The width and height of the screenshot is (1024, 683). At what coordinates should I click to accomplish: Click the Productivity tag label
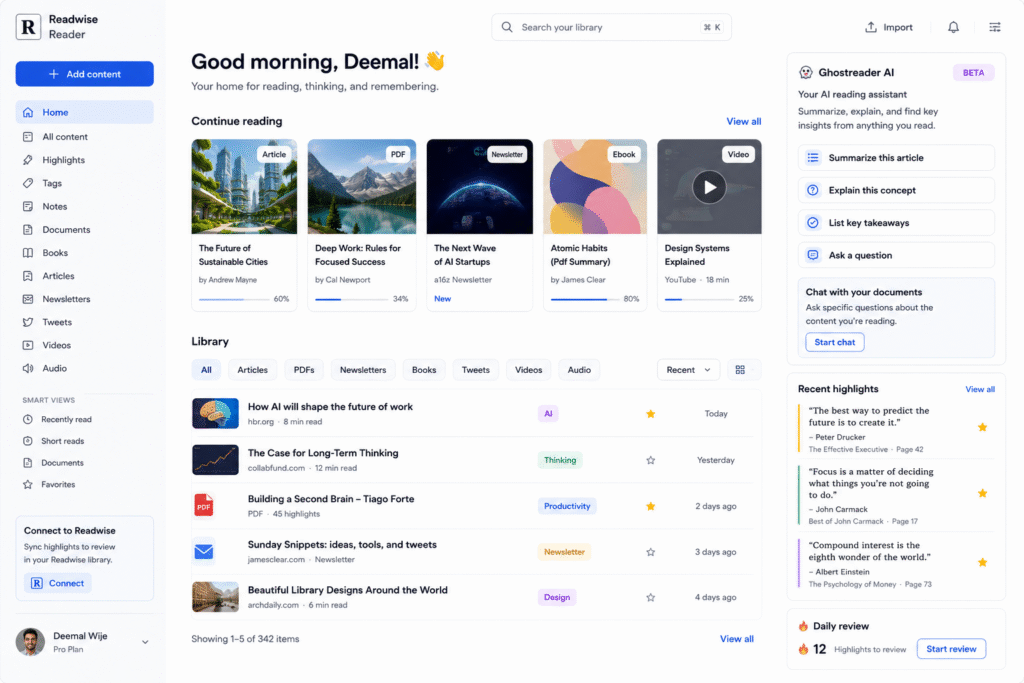coord(567,506)
